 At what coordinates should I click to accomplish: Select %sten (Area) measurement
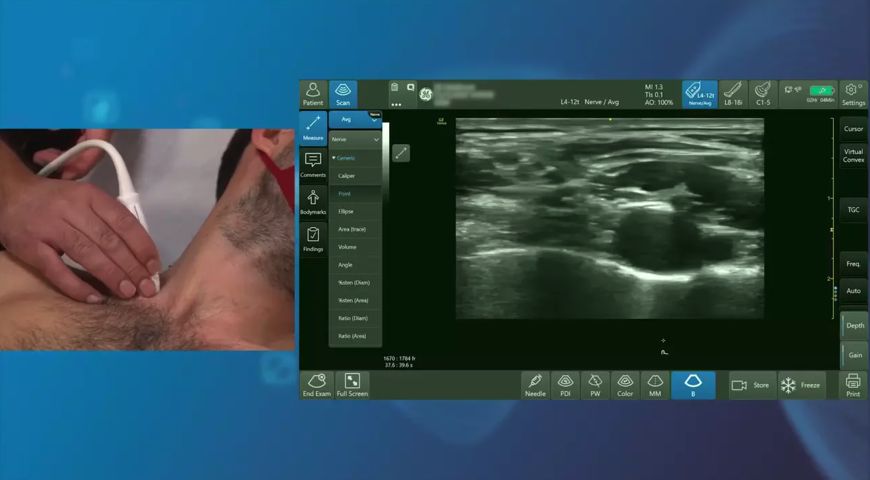click(x=355, y=300)
